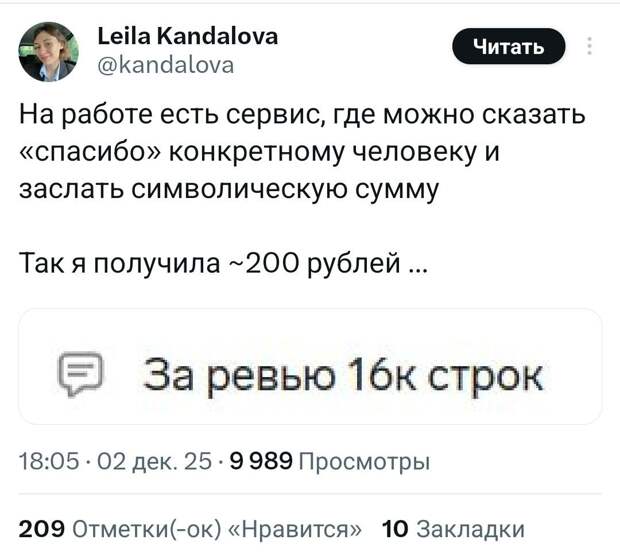Open the three-dot more options menu

[589, 47]
